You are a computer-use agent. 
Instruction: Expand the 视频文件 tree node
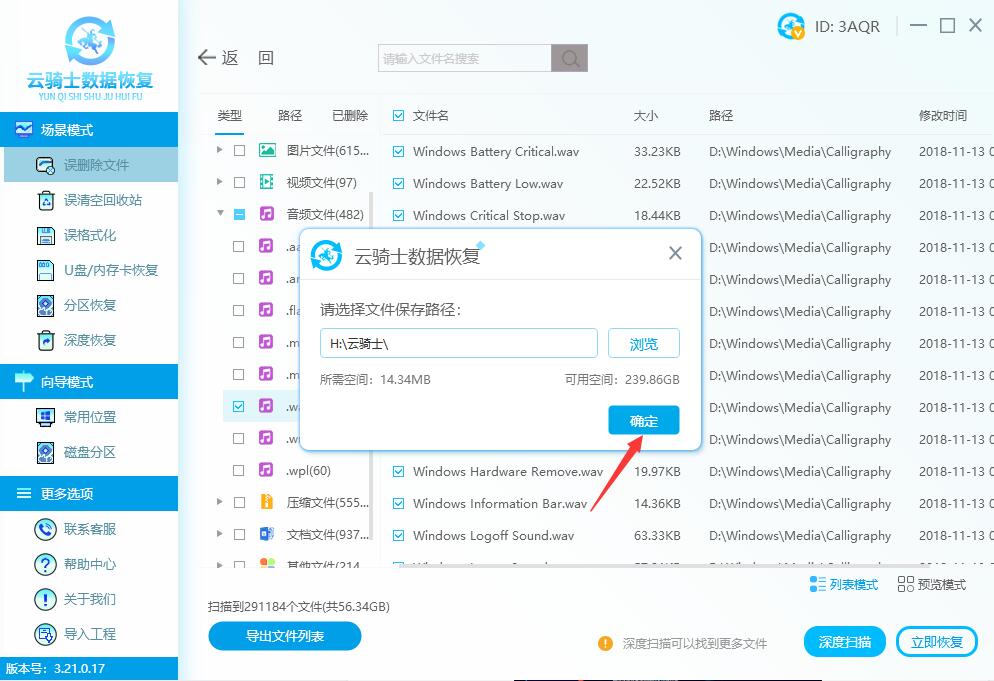[x=219, y=181]
